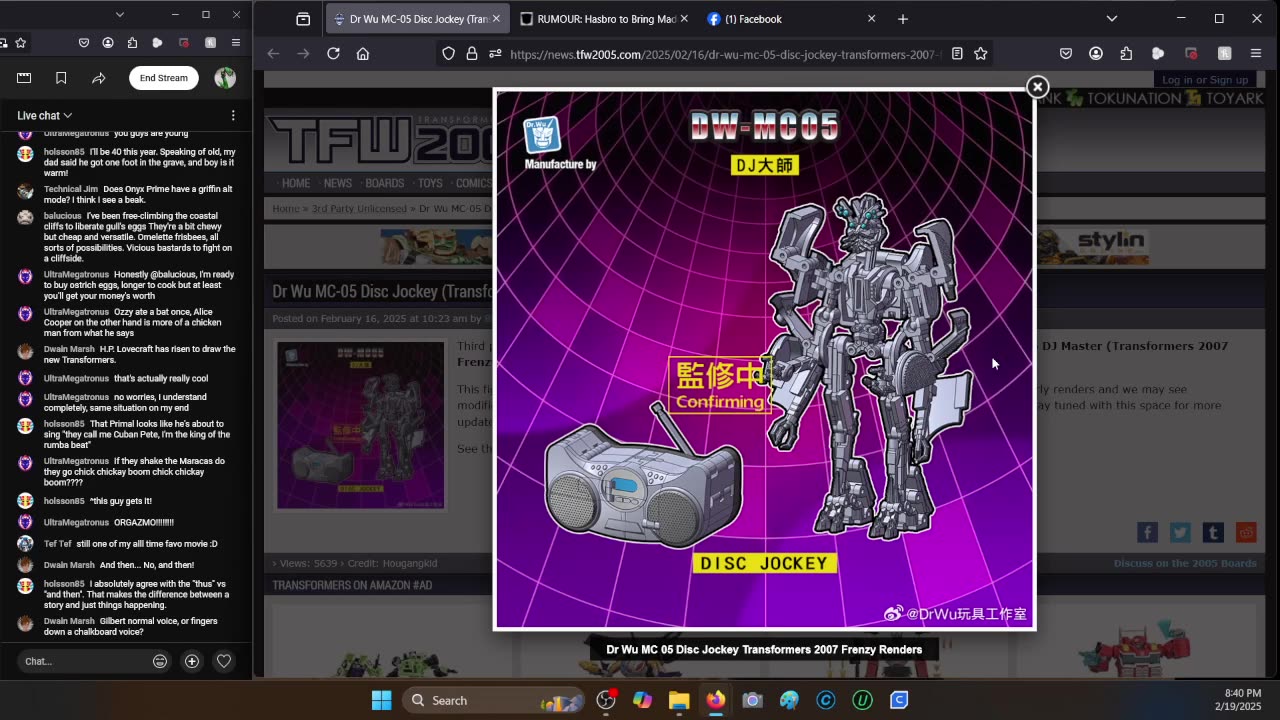Open tracking protection shield in address bar
Viewport: 1280px width, 720px height.
449,54
